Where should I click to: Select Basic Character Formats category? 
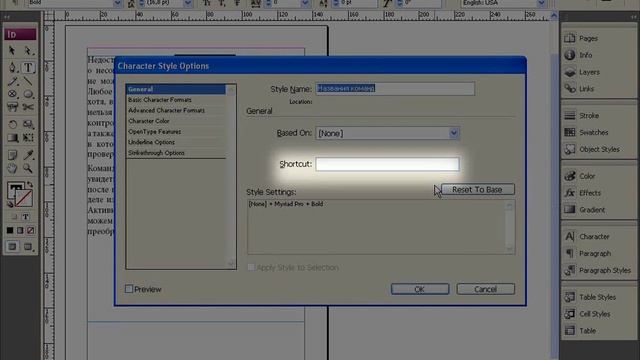click(176, 100)
